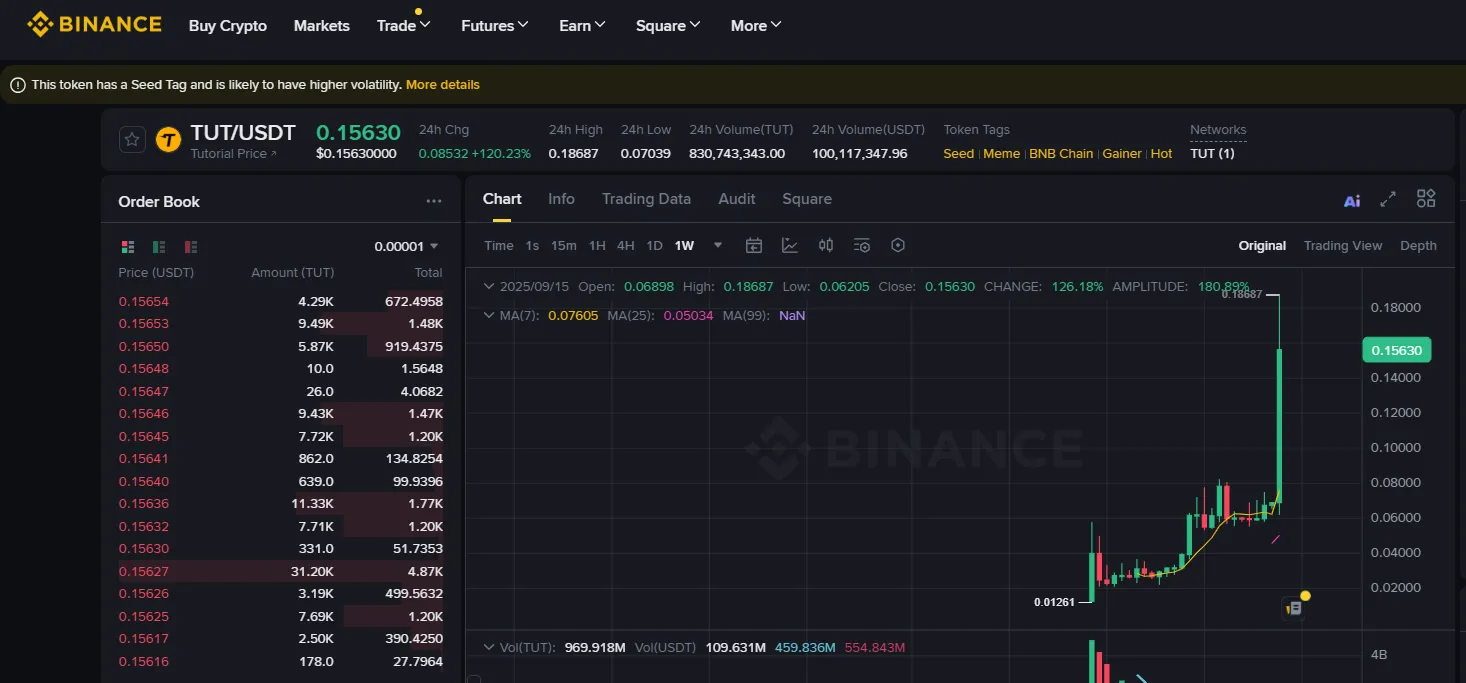The width and height of the screenshot is (1466, 683).
Task: Click the 0.15630 current price label on axis
Action: 1397,350
